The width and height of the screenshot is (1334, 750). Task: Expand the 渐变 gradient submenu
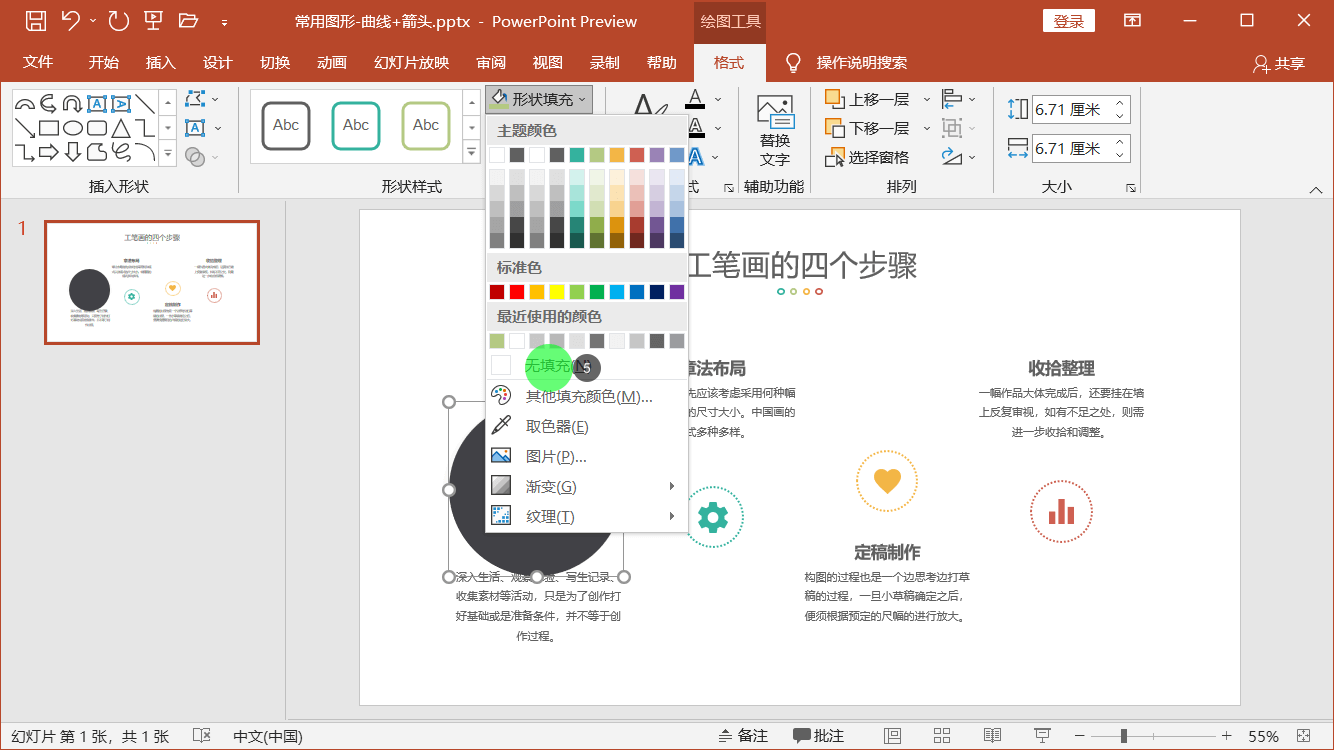587,487
